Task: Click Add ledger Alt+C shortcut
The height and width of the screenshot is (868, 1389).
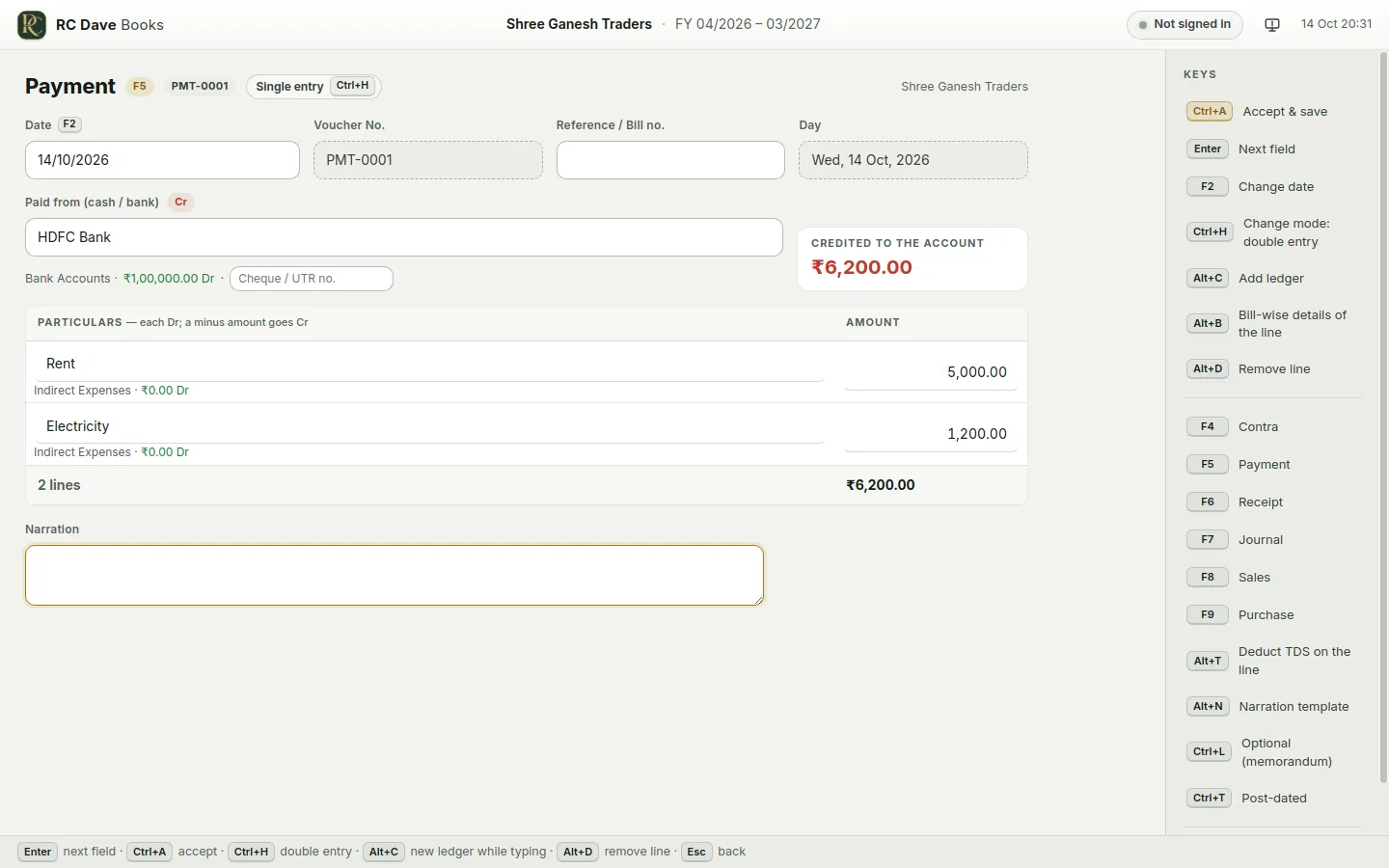Action: click(x=1272, y=279)
